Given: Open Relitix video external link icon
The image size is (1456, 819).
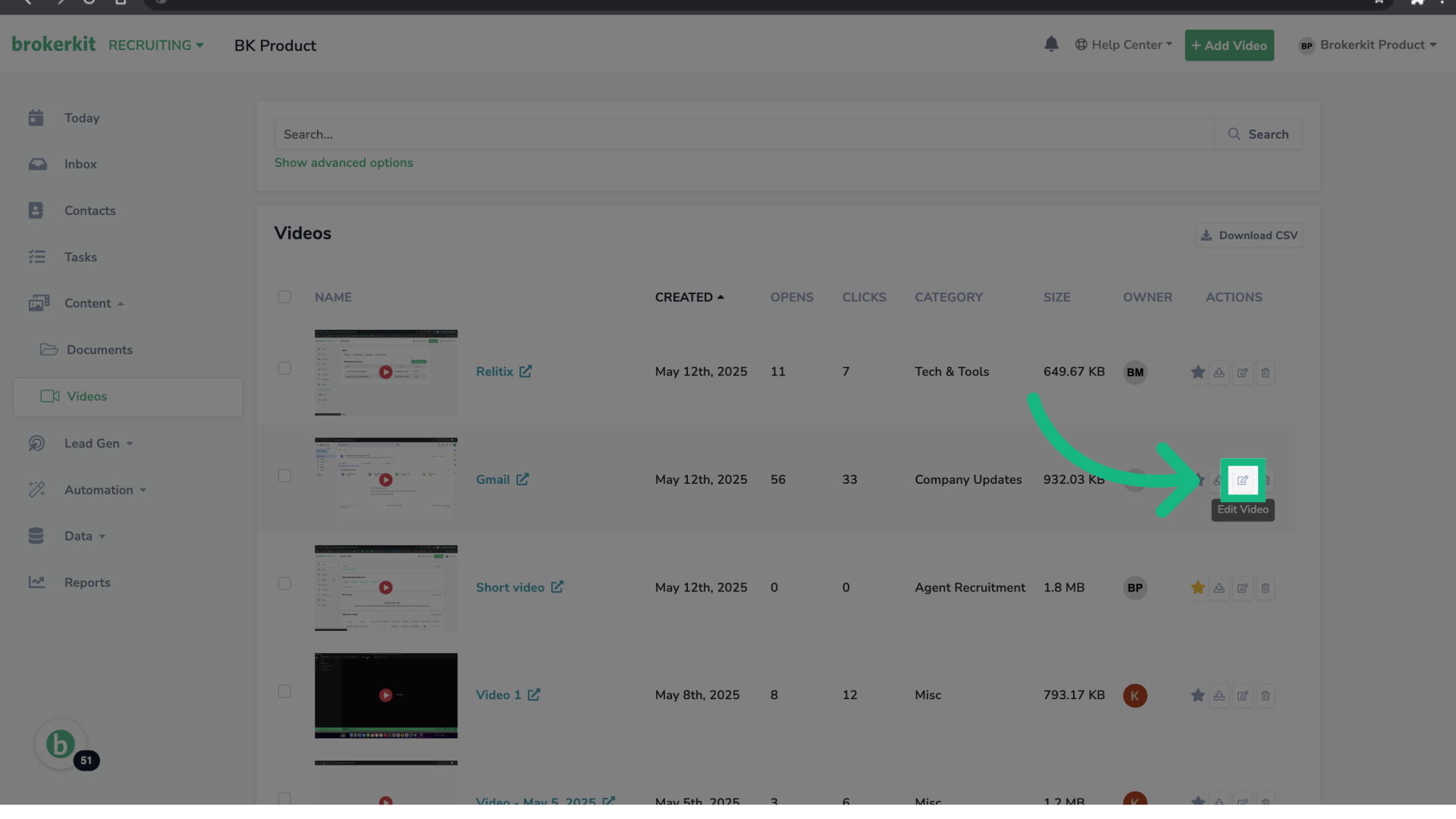Looking at the screenshot, I should 526,372.
